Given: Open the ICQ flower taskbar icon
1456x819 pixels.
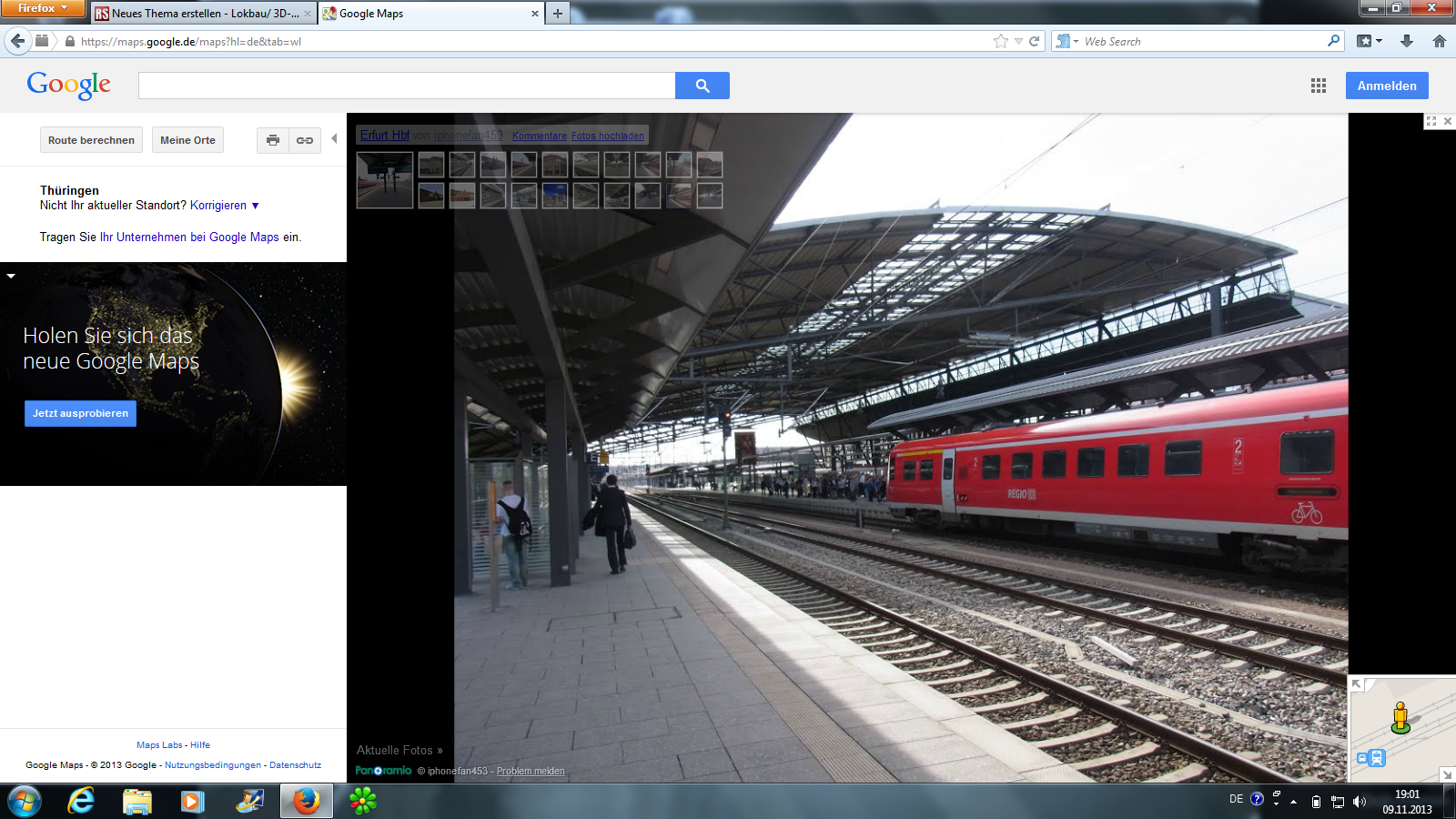Looking at the screenshot, I should (362, 802).
